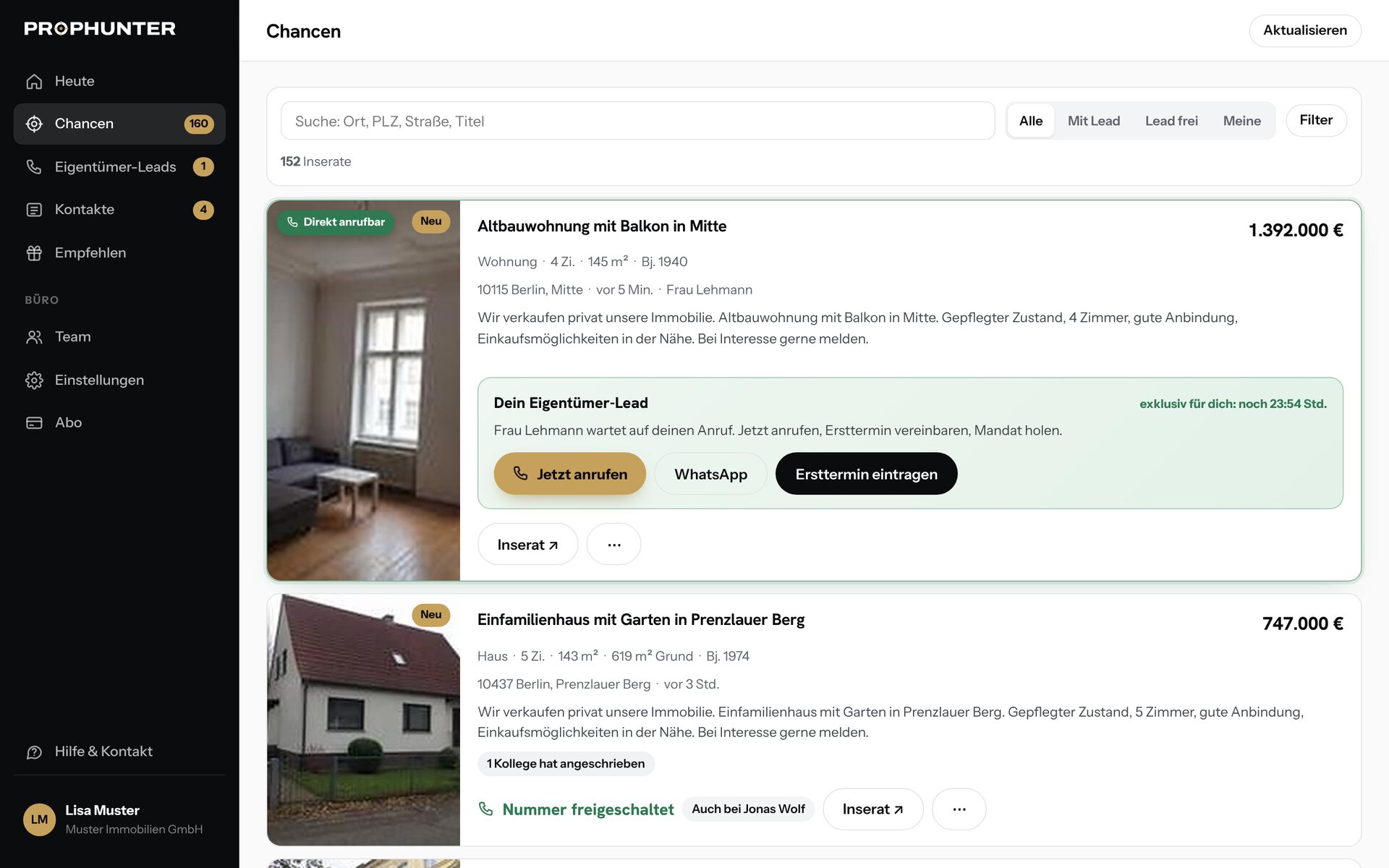Viewport: 1389px width, 868px height.
Task: Open more options for Altbauwohnung listing
Action: (x=614, y=544)
